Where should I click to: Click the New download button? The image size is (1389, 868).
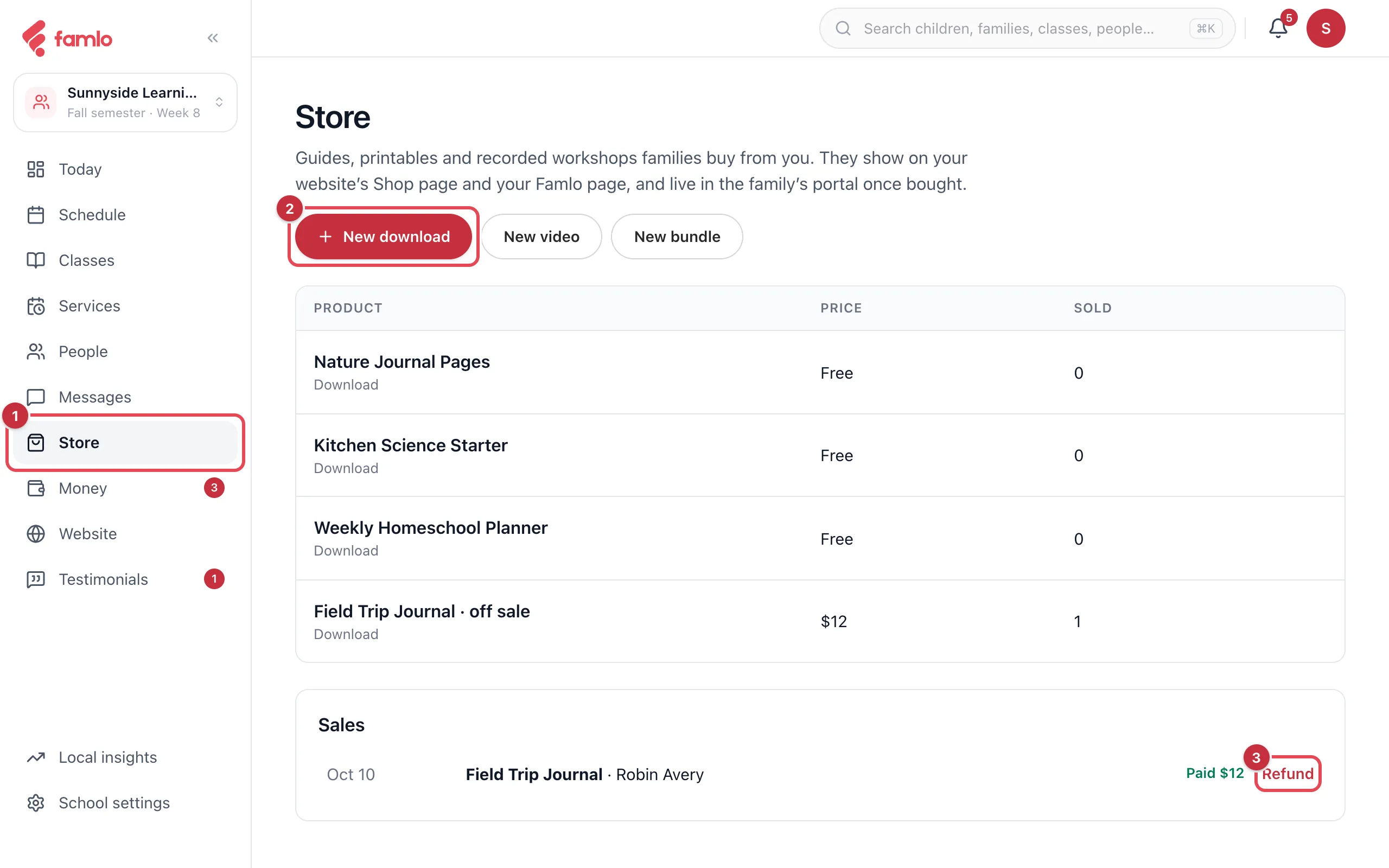point(384,237)
